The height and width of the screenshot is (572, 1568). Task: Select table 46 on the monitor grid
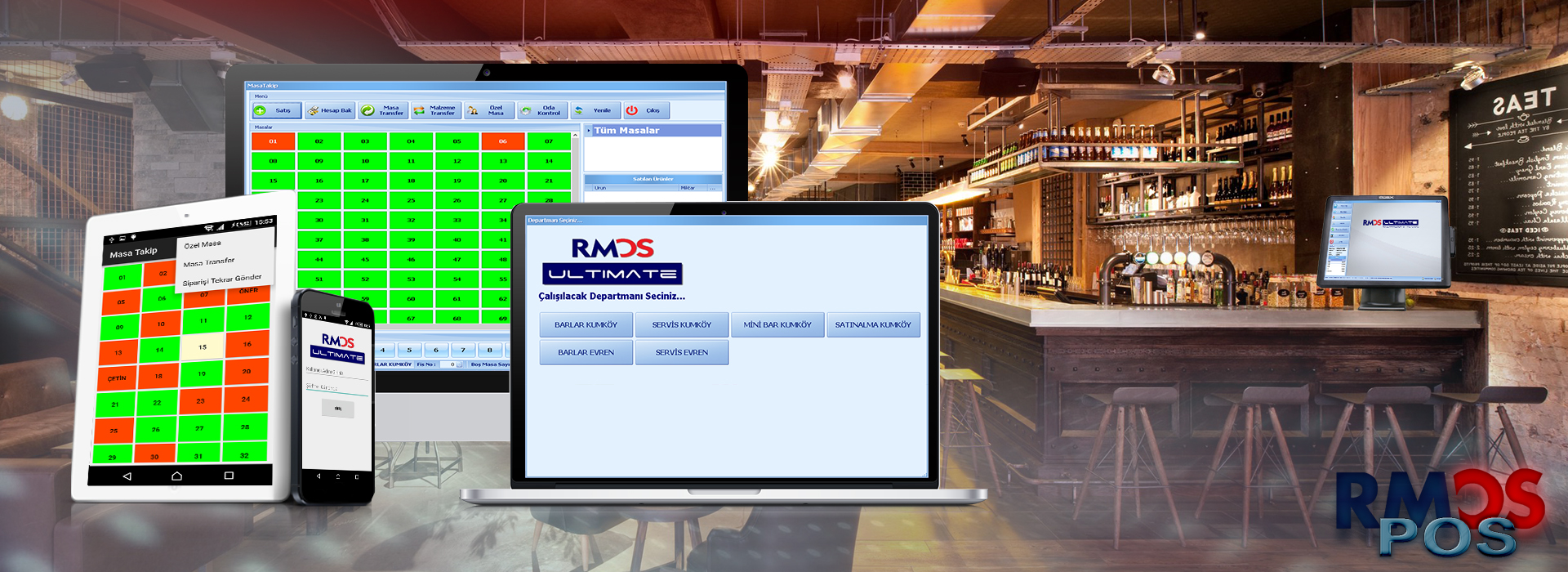pyautogui.click(x=411, y=259)
